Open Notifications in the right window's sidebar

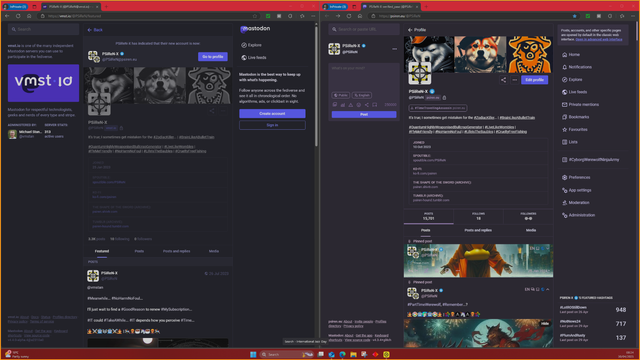coord(576,67)
